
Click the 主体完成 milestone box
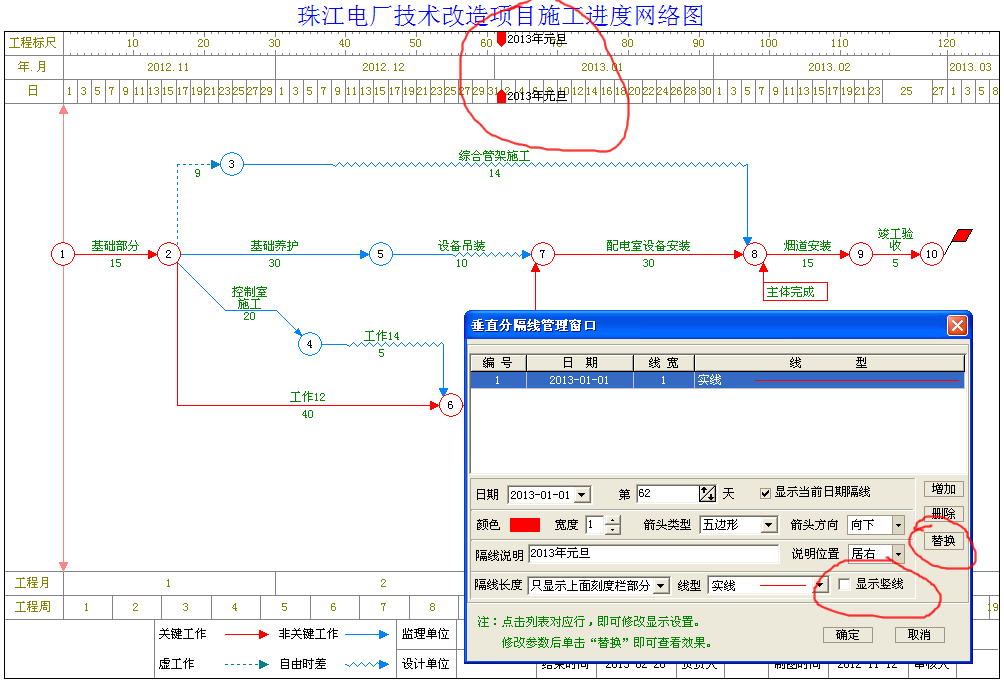click(x=795, y=292)
